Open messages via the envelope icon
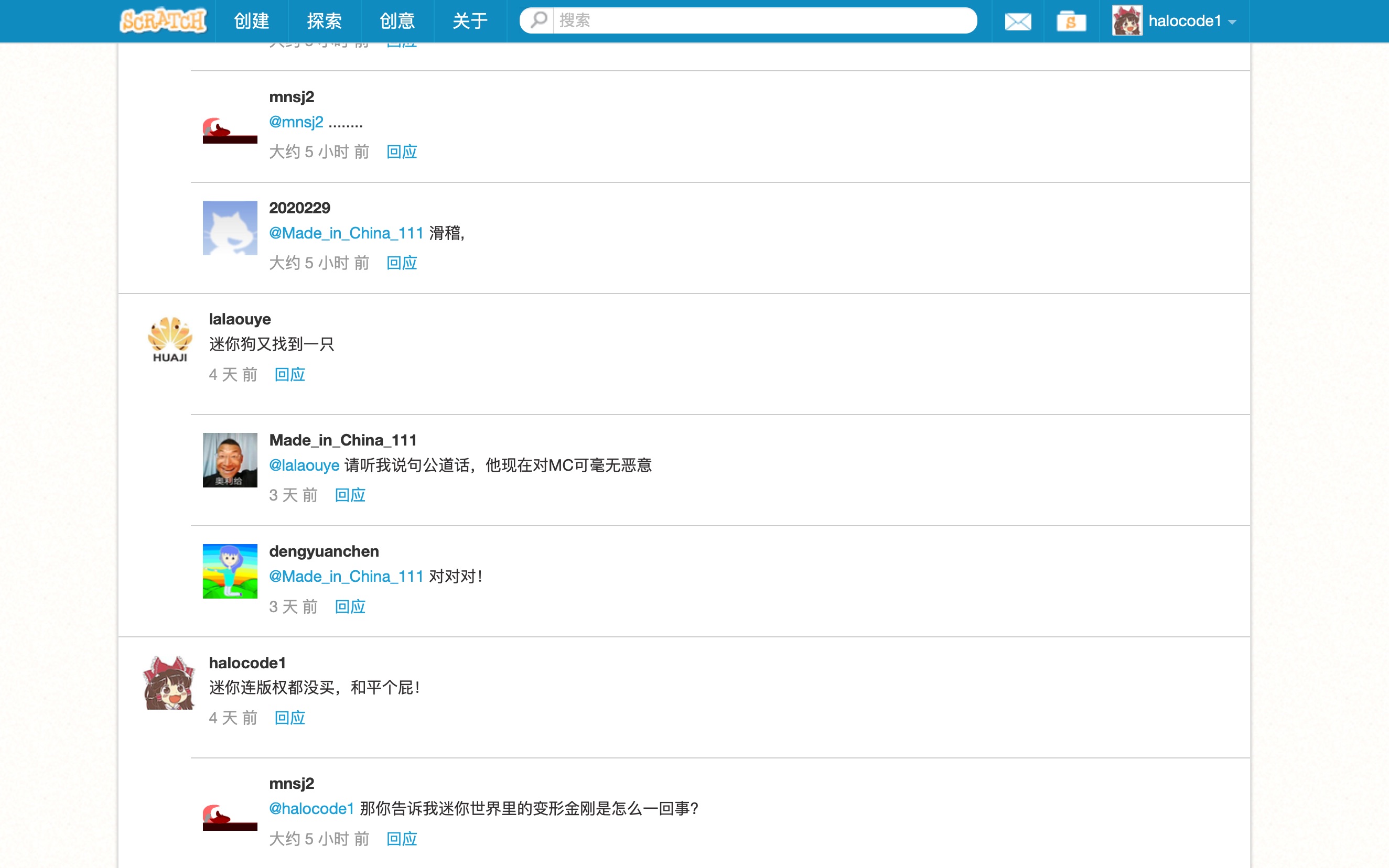1389x868 pixels. coord(1016,21)
